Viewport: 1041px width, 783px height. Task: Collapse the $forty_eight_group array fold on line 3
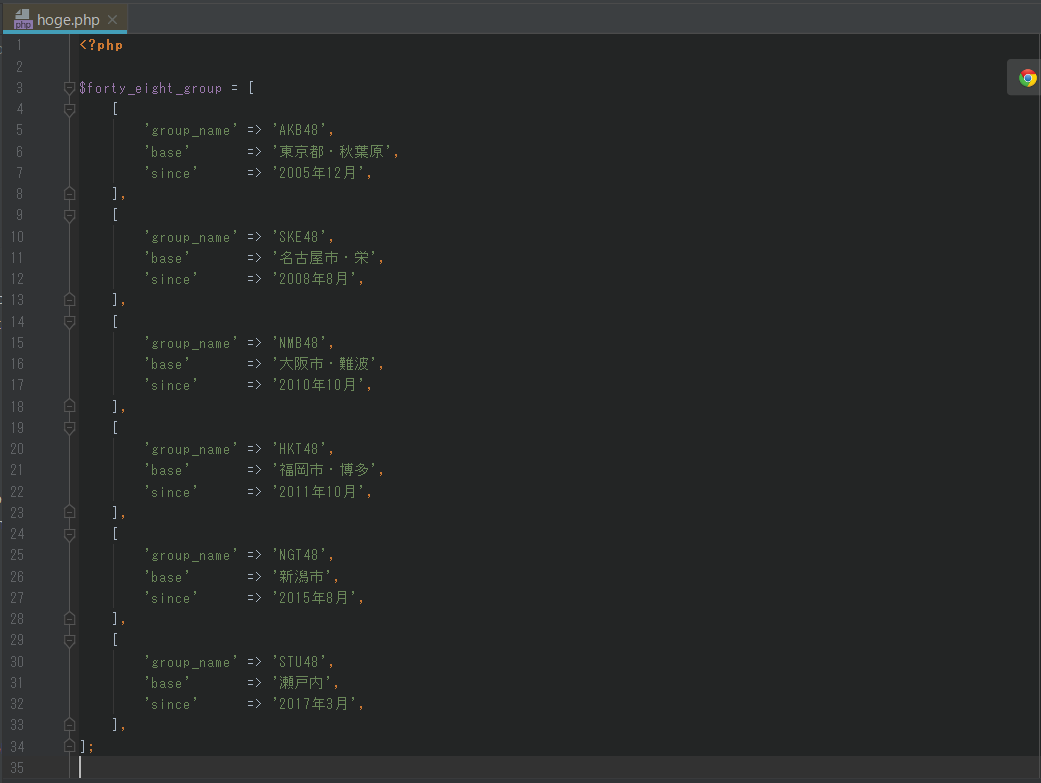[x=69, y=88]
